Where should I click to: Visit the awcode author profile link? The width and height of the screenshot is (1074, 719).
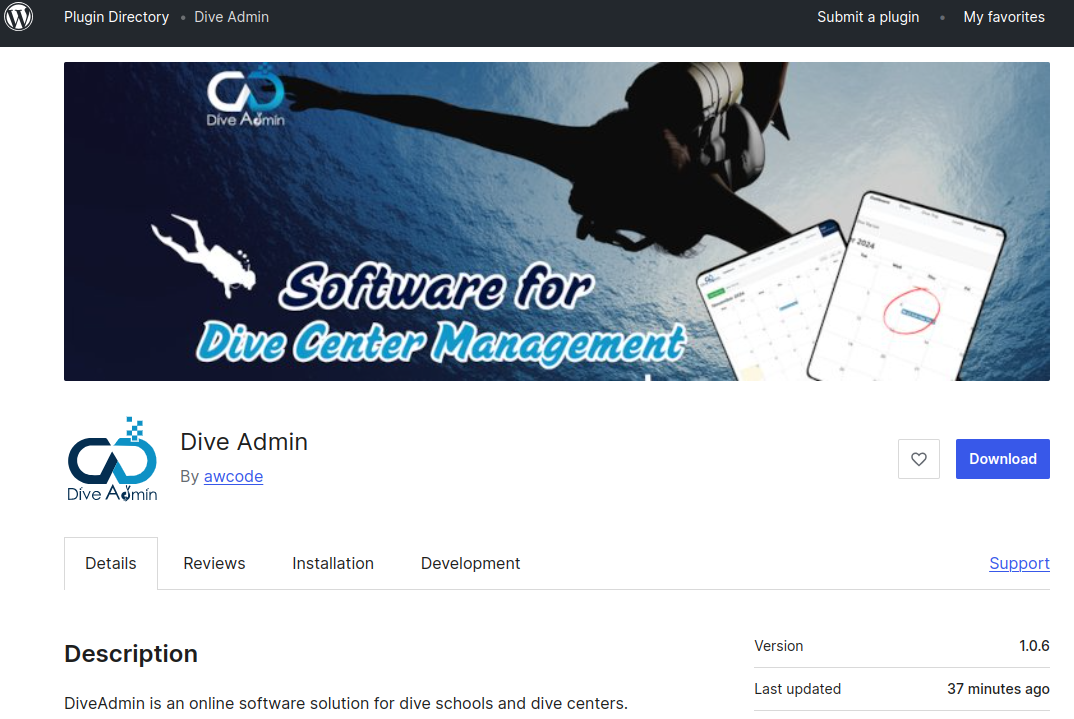(x=233, y=476)
